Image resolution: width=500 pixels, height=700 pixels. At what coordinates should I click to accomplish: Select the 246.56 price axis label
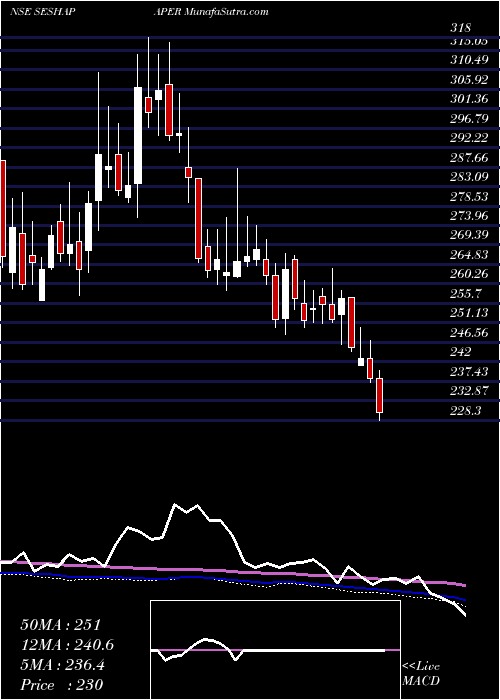(470, 332)
